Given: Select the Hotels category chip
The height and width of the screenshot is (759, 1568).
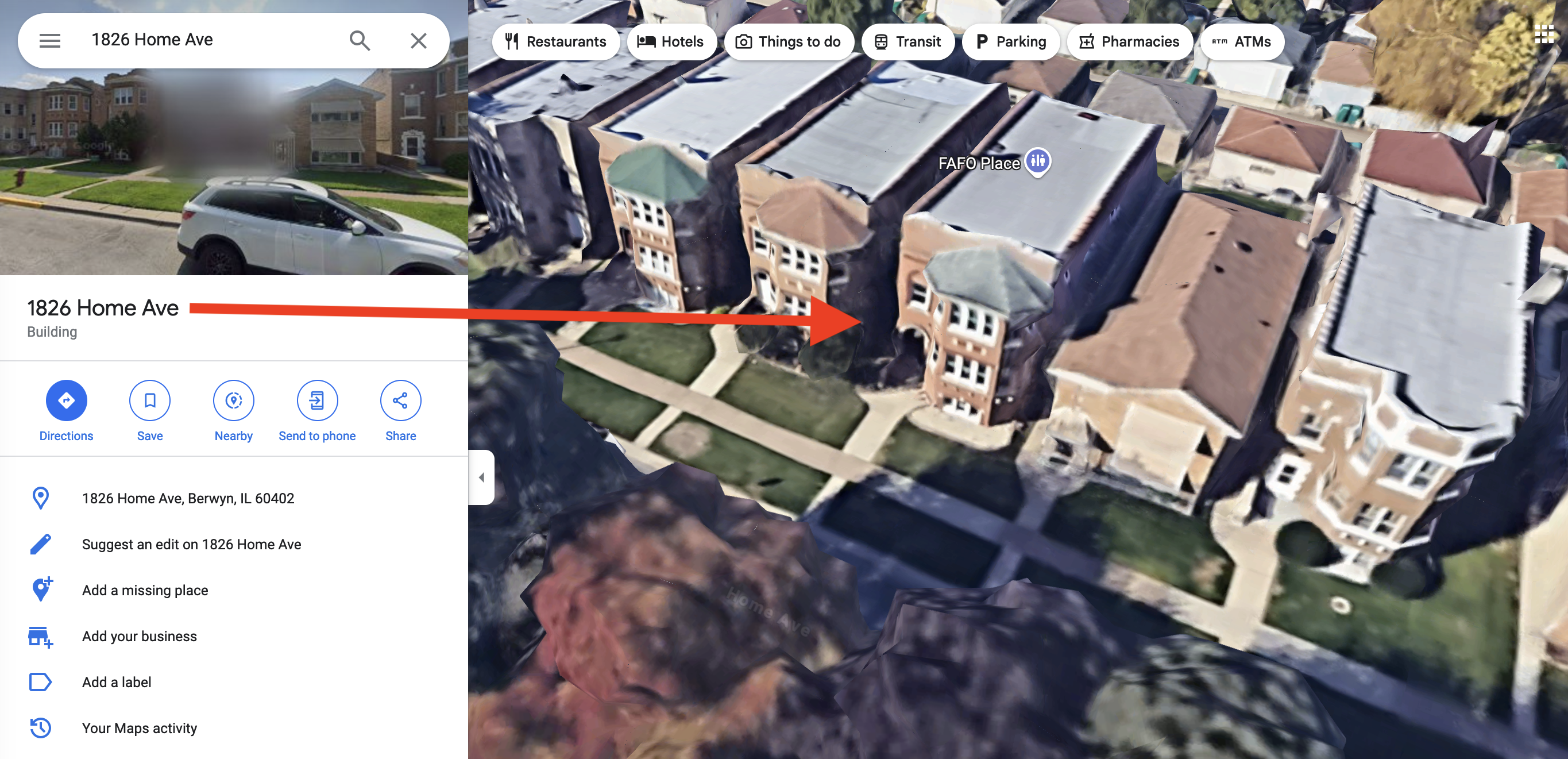Looking at the screenshot, I should 671,41.
